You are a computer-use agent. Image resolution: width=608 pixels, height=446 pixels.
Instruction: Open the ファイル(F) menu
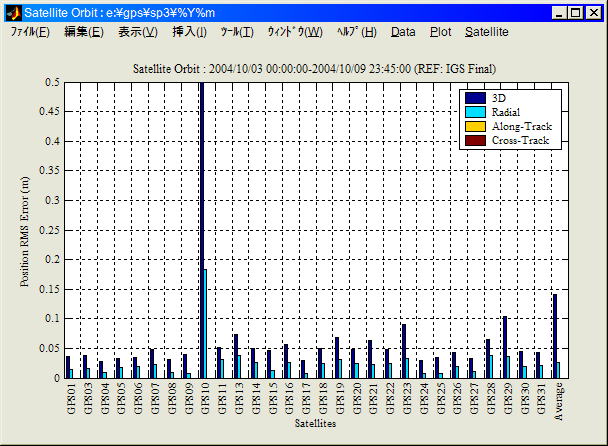click(x=30, y=32)
